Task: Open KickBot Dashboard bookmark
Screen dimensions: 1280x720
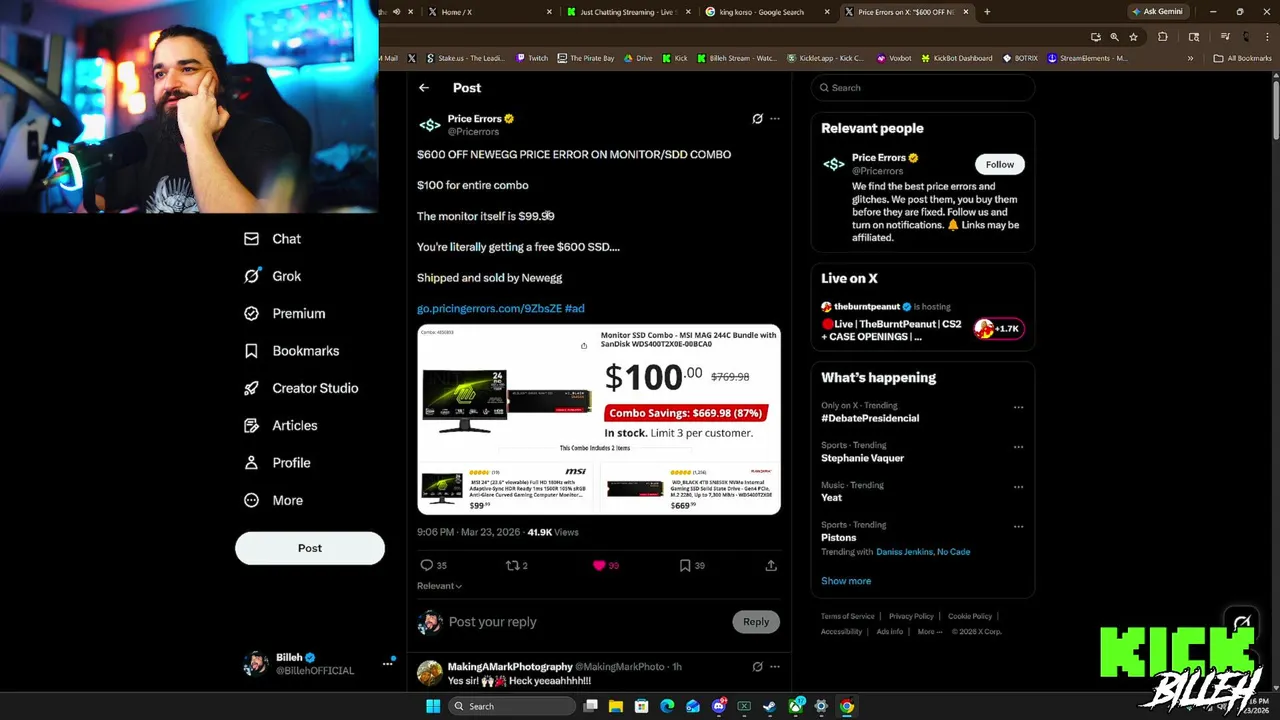Action: pyautogui.click(x=956, y=58)
